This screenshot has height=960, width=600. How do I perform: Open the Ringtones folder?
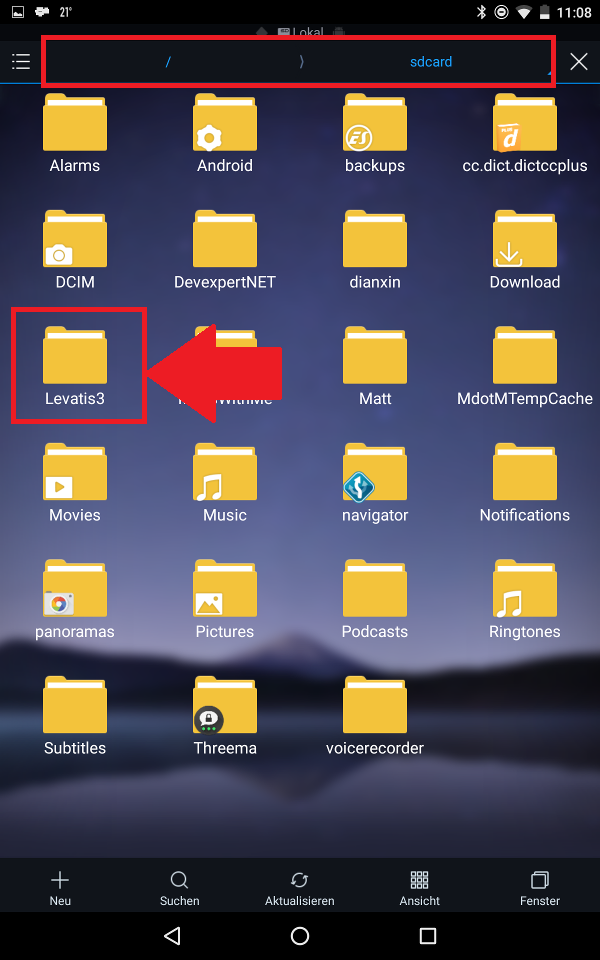pyautogui.click(x=525, y=599)
